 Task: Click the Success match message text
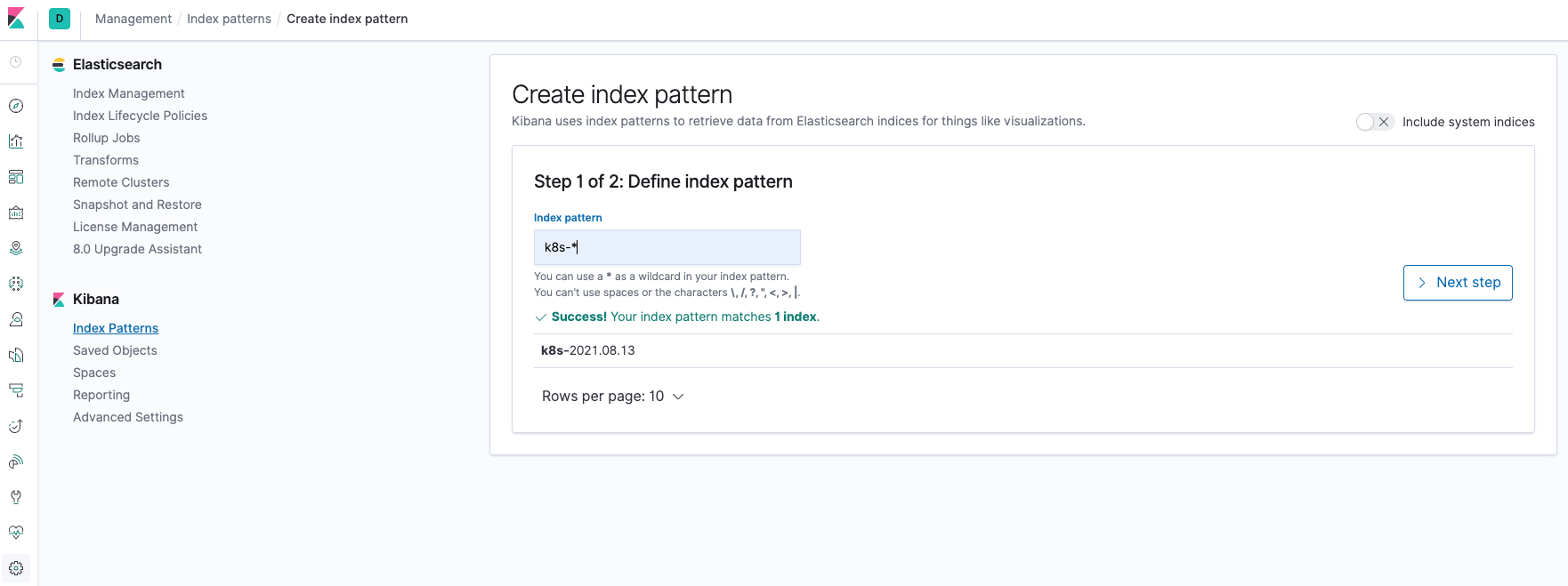(x=677, y=317)
